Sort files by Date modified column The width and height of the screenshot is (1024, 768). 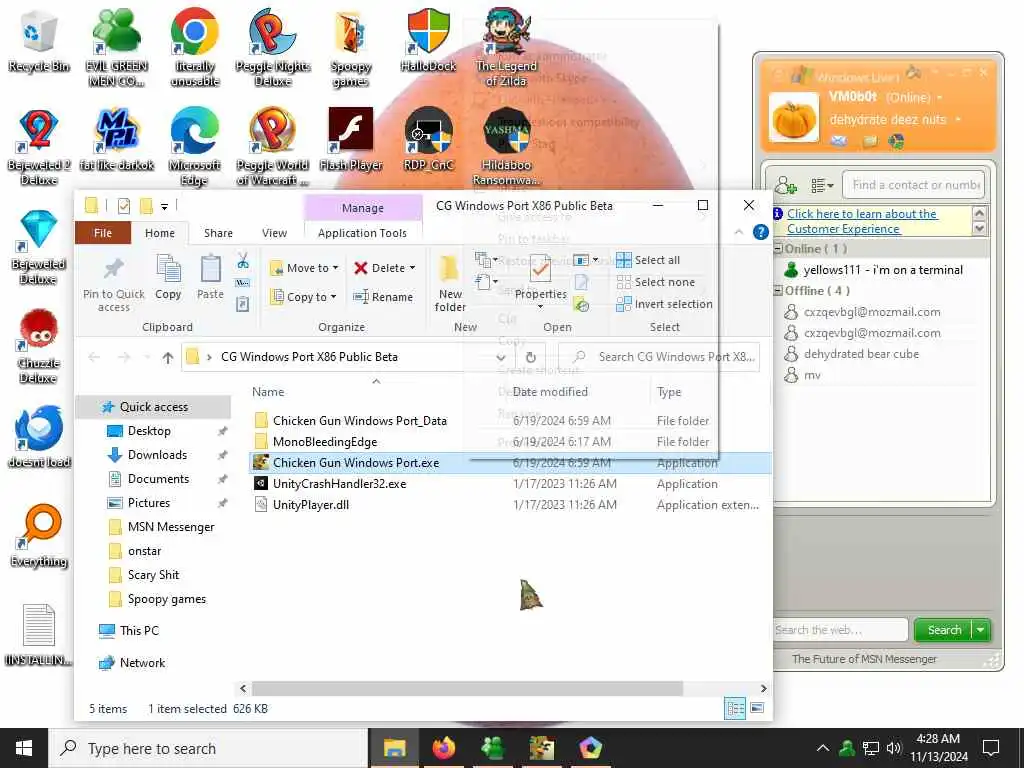coord(550,392)
